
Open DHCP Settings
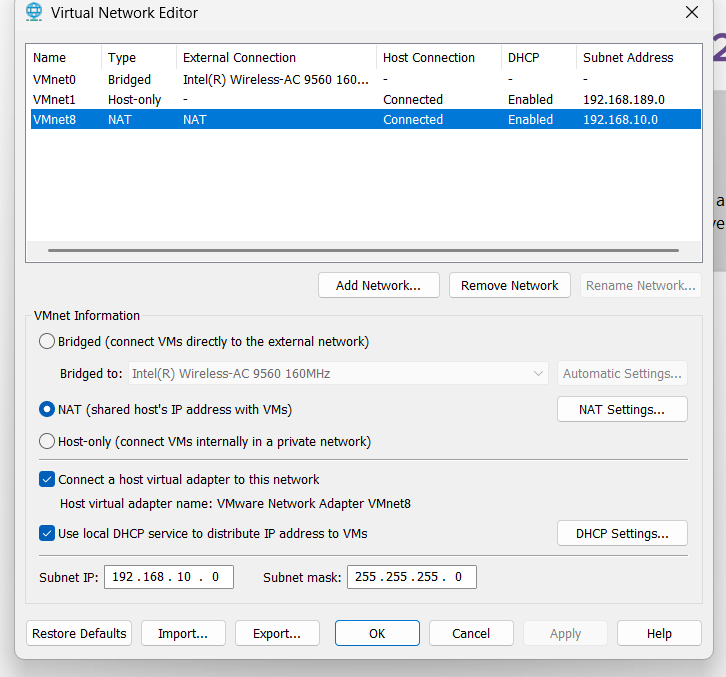(621, 534)
